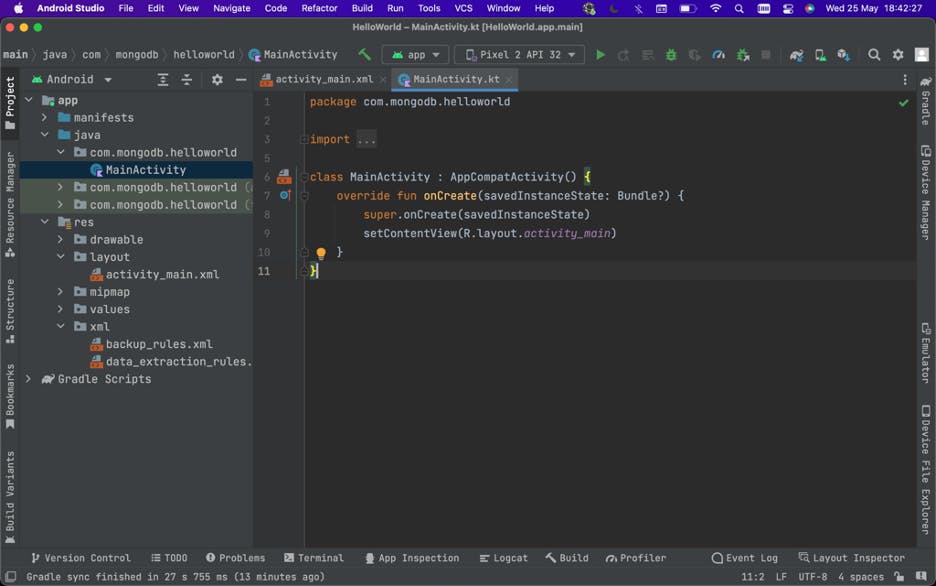Click the UTF-8 encoding in status bar
The width and height of the screenshot is (936, 586).
(x=812, y=576)
